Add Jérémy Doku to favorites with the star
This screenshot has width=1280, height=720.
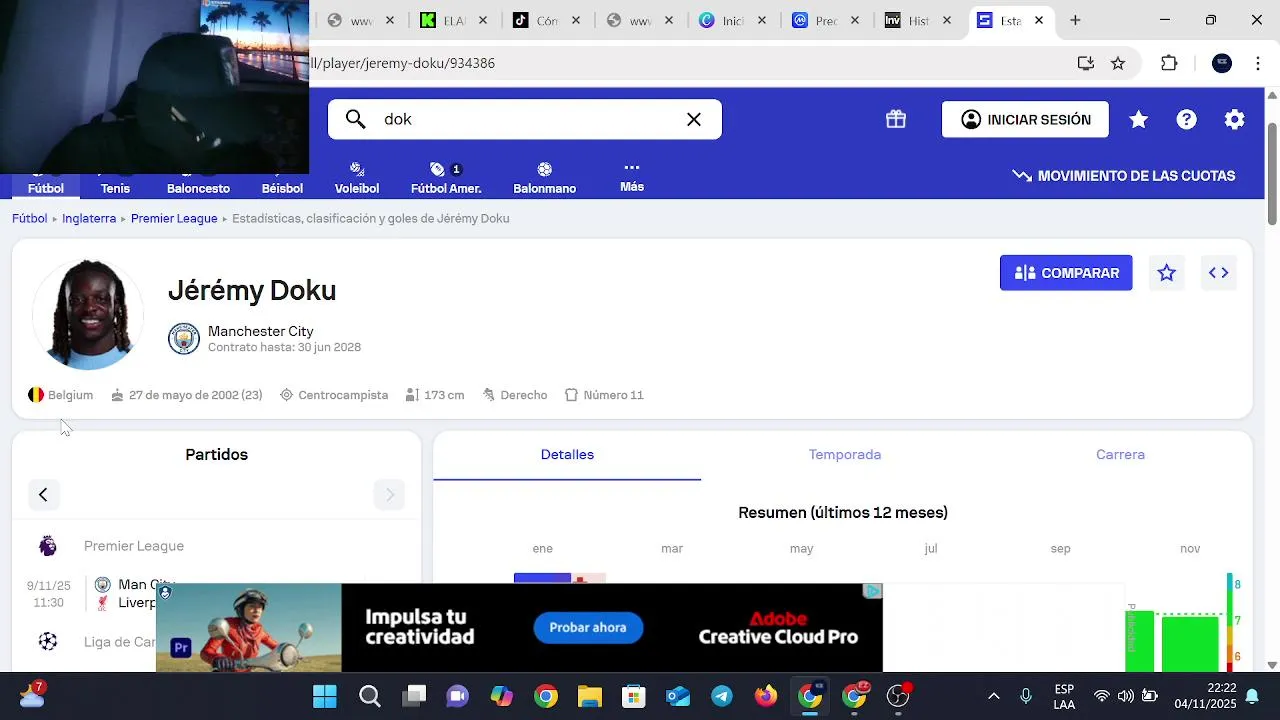click(1167, 273)
